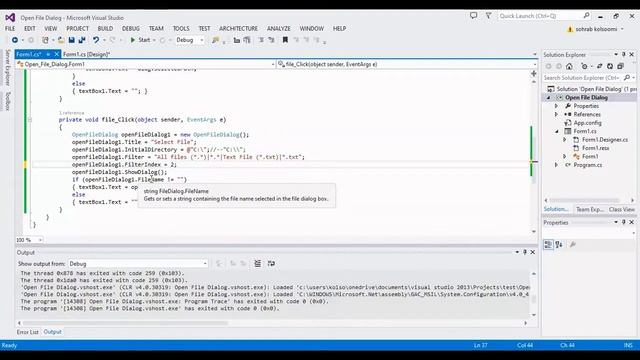Select App.config in Solution Explorer
This screenshot has height=360, width=640.
587,123
